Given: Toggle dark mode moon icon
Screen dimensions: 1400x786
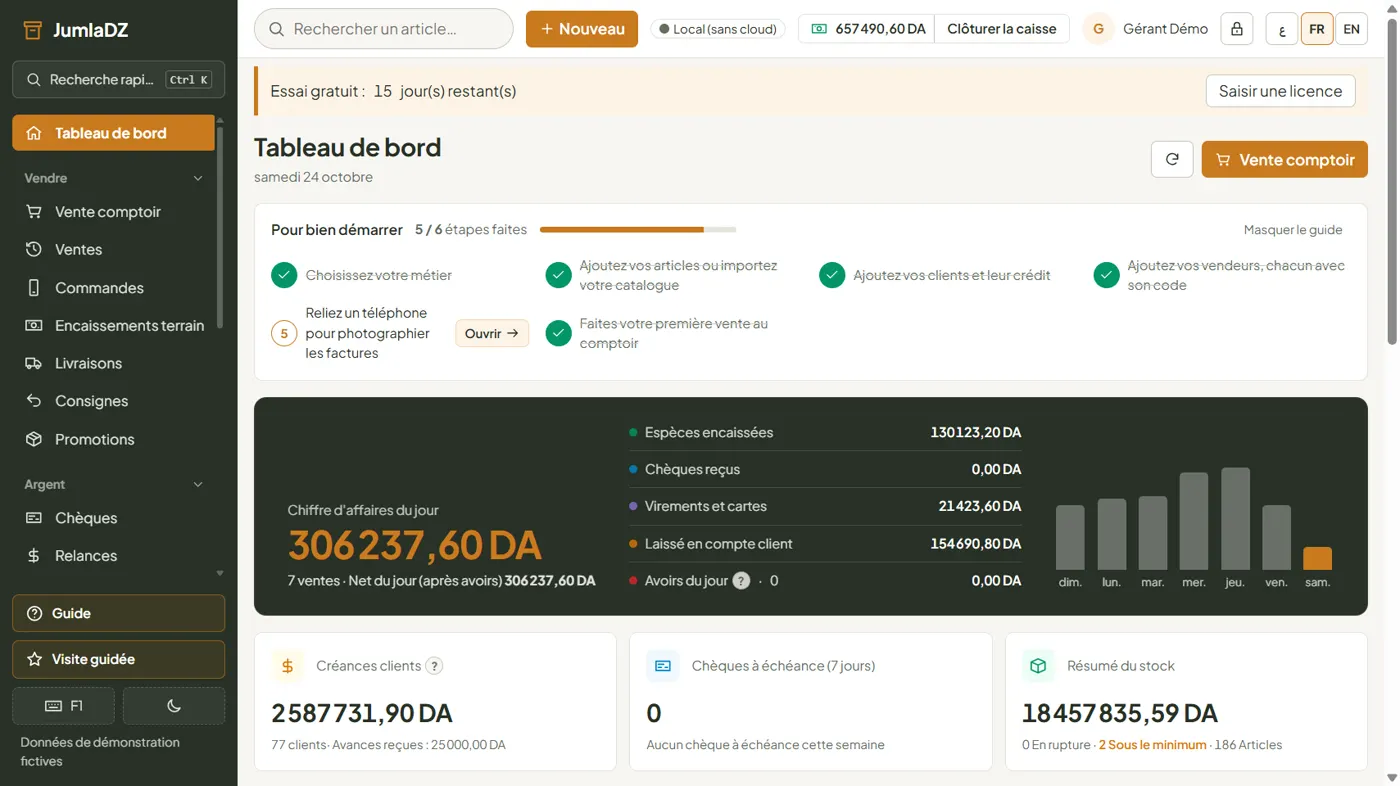Looking at the screenshot, I should (x=174, y=706).
